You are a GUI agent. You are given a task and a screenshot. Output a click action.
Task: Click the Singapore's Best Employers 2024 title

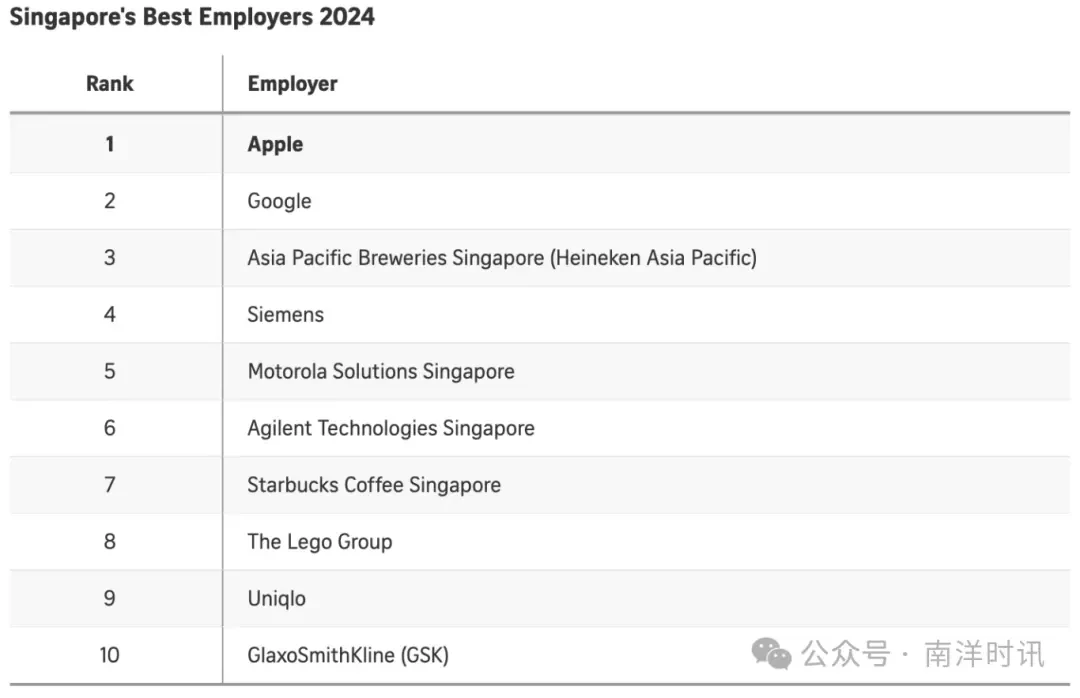(192, 17)
